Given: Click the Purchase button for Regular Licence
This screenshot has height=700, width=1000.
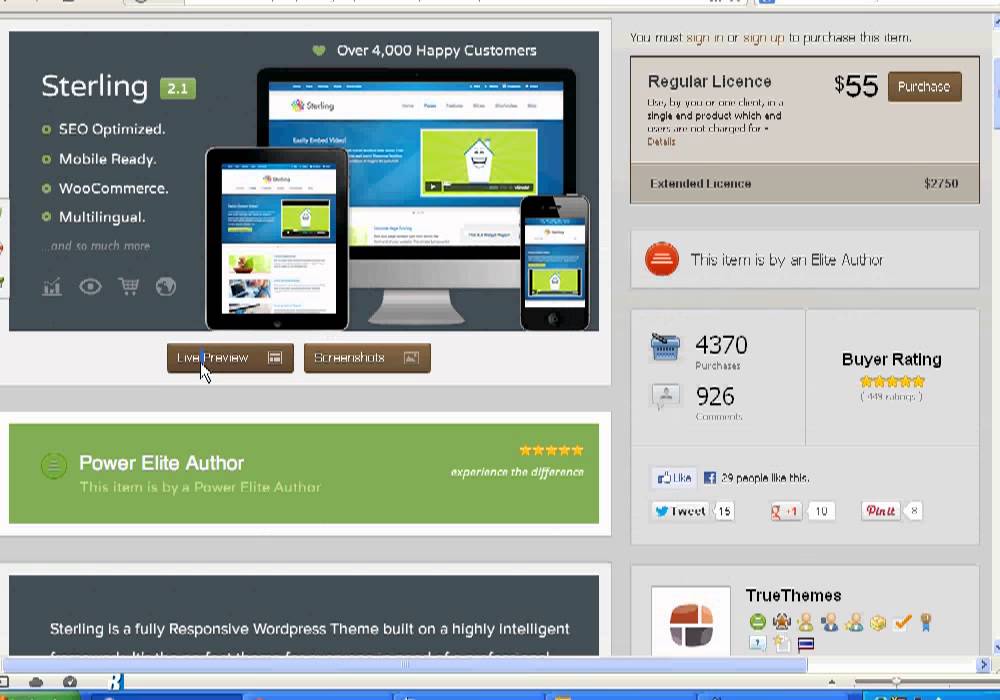Looking at the screenshot, I should (924, 87).
